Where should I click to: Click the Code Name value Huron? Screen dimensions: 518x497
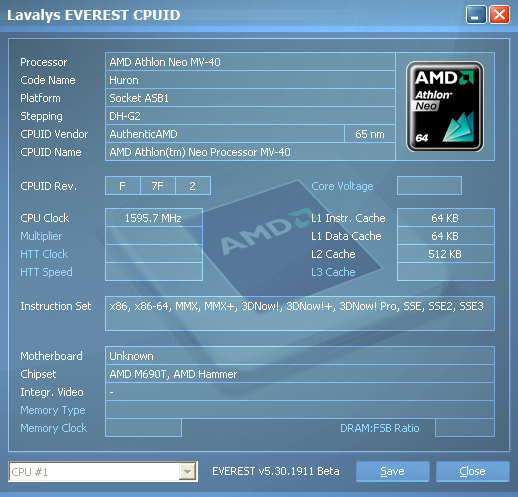250,80
